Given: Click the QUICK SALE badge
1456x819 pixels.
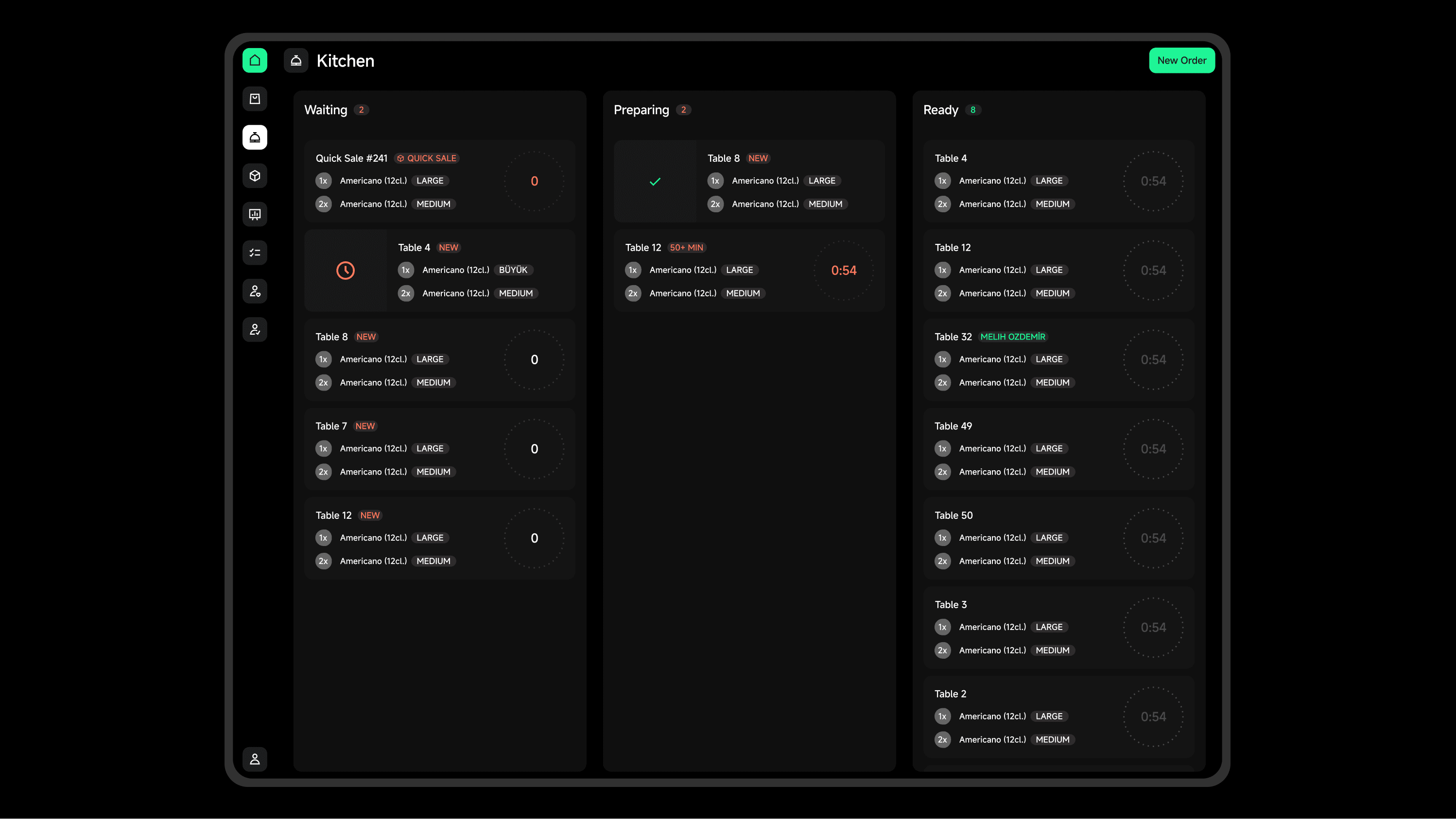Looking at the screenshot, I should [x=427, y=158].
